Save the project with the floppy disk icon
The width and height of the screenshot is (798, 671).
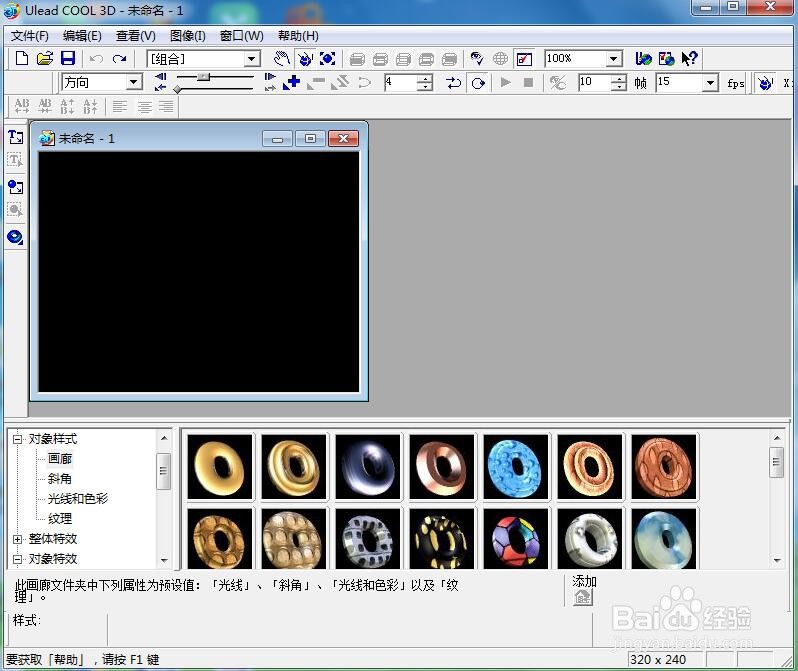point(68,59)
